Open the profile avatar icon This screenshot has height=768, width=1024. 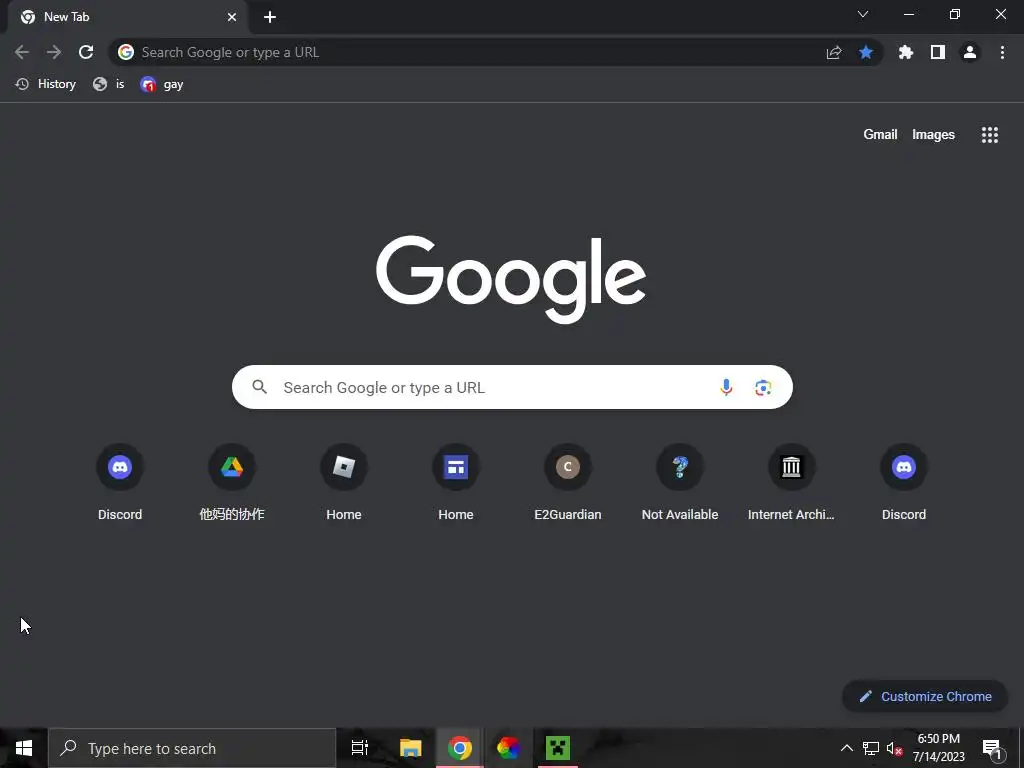970,52
